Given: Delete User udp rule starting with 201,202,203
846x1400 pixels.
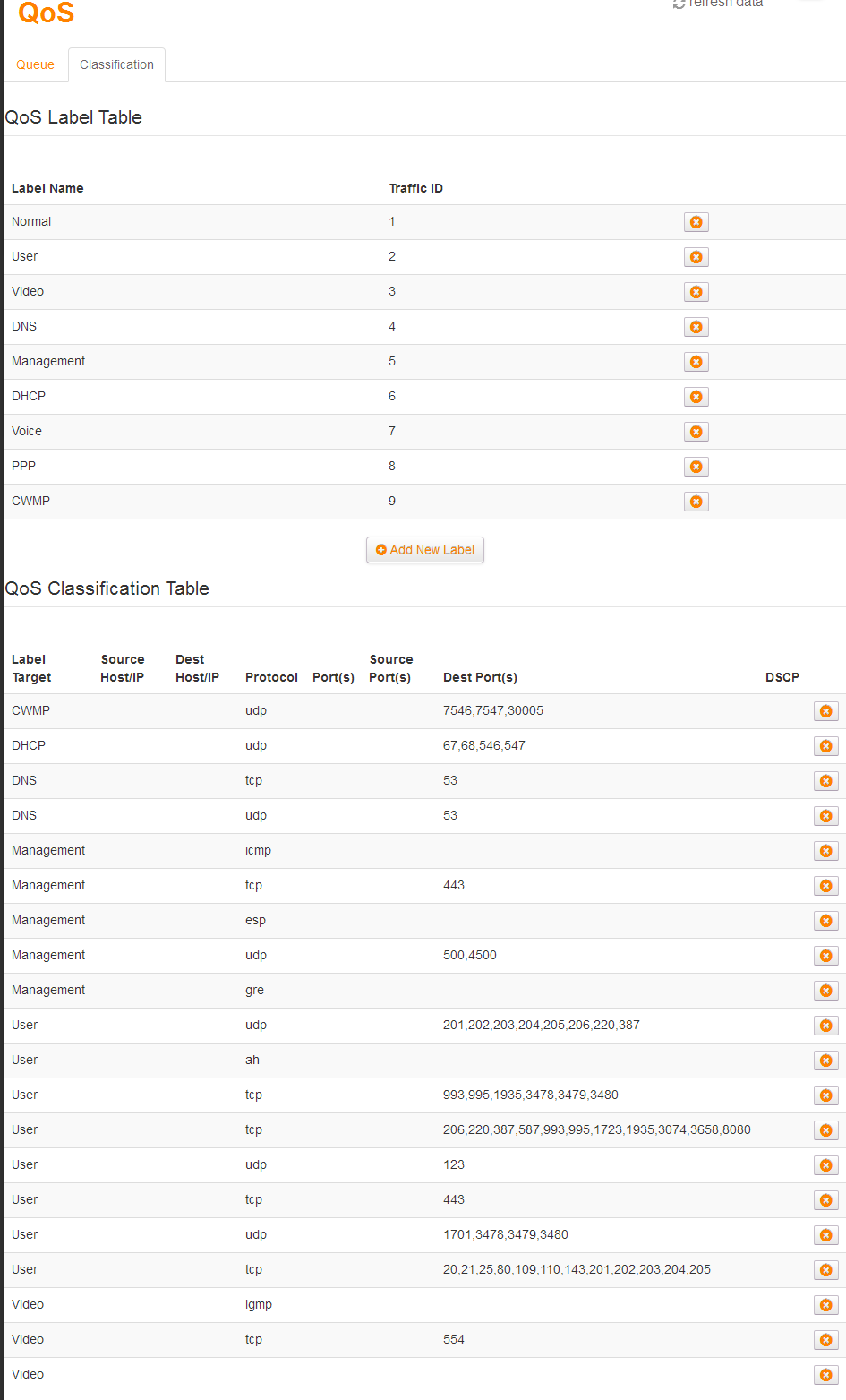Looking at the screenshot, I should coord(825,1026).
